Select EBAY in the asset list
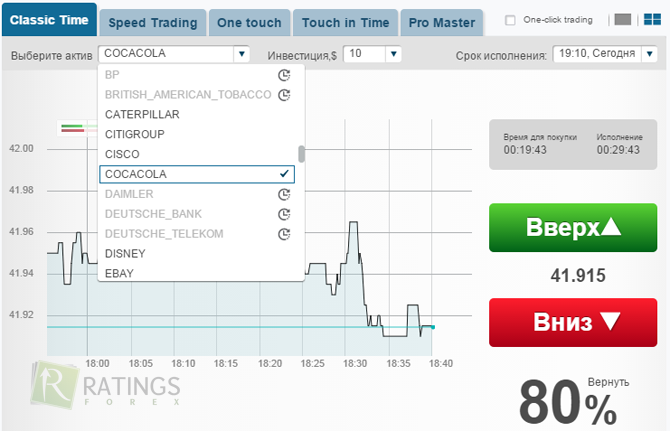Image resolution: width=670 pixels, height=431 pixels. [x=197, y=273]
